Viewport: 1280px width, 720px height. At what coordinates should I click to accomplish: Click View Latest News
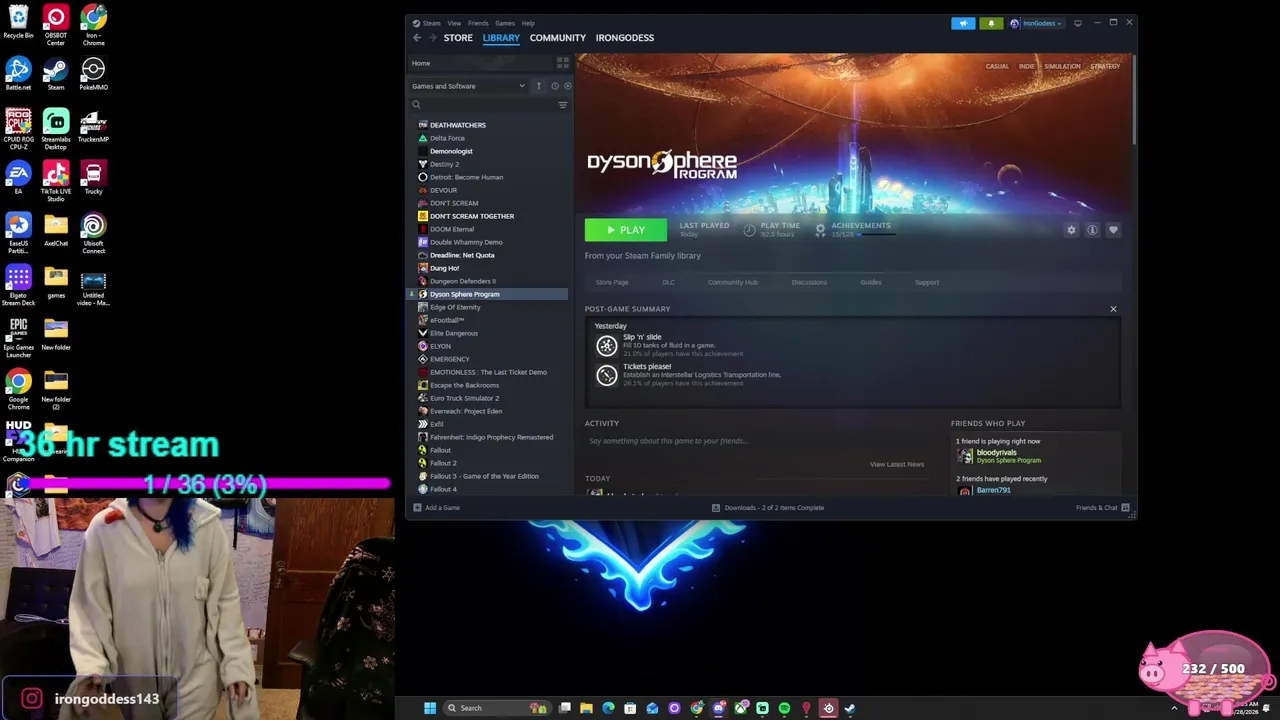click(x=897, y=464)
